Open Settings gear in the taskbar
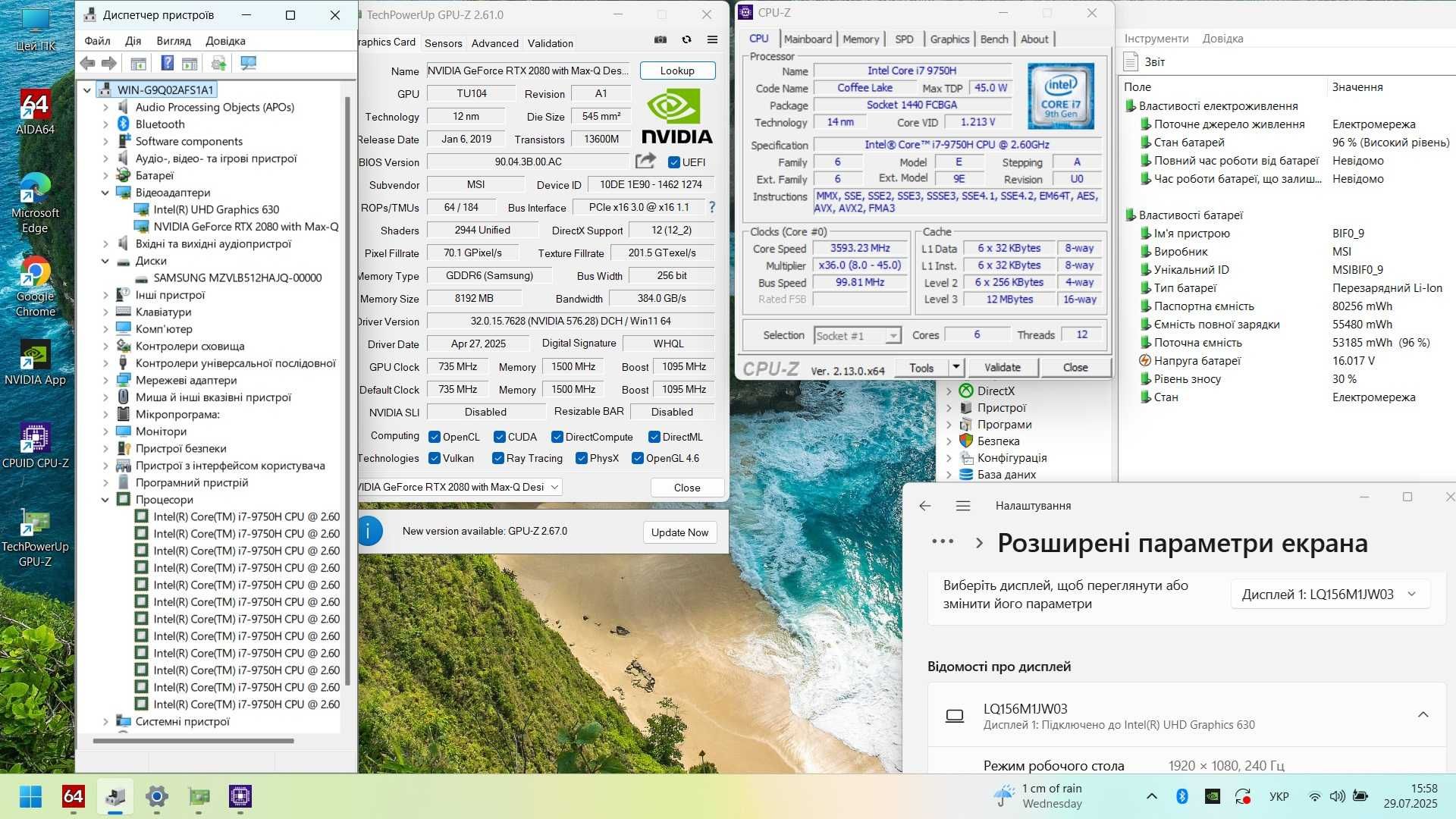This screenshot has height=819, width=1456. coord(157,796)
